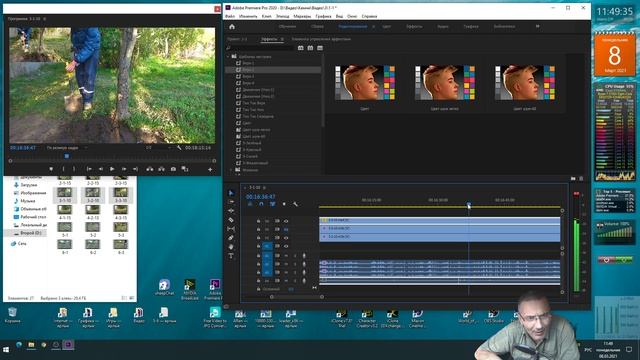Expand the folder below the presets list

(231, 170)
